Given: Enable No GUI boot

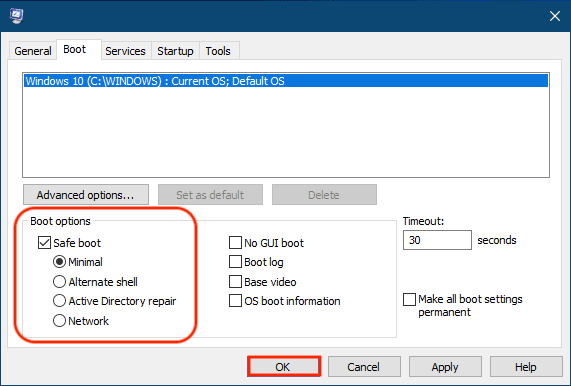Looking at the screenshot, I should (235, 243).
